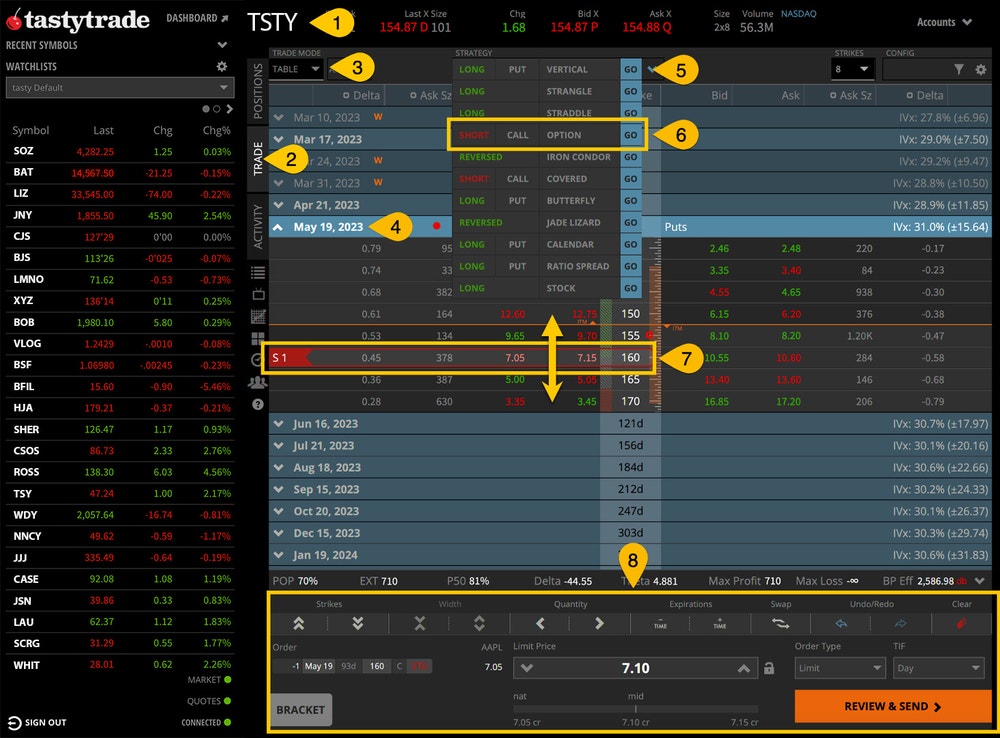
Task: Toggle the Delta column selector diamond
Action: point(347,95)
